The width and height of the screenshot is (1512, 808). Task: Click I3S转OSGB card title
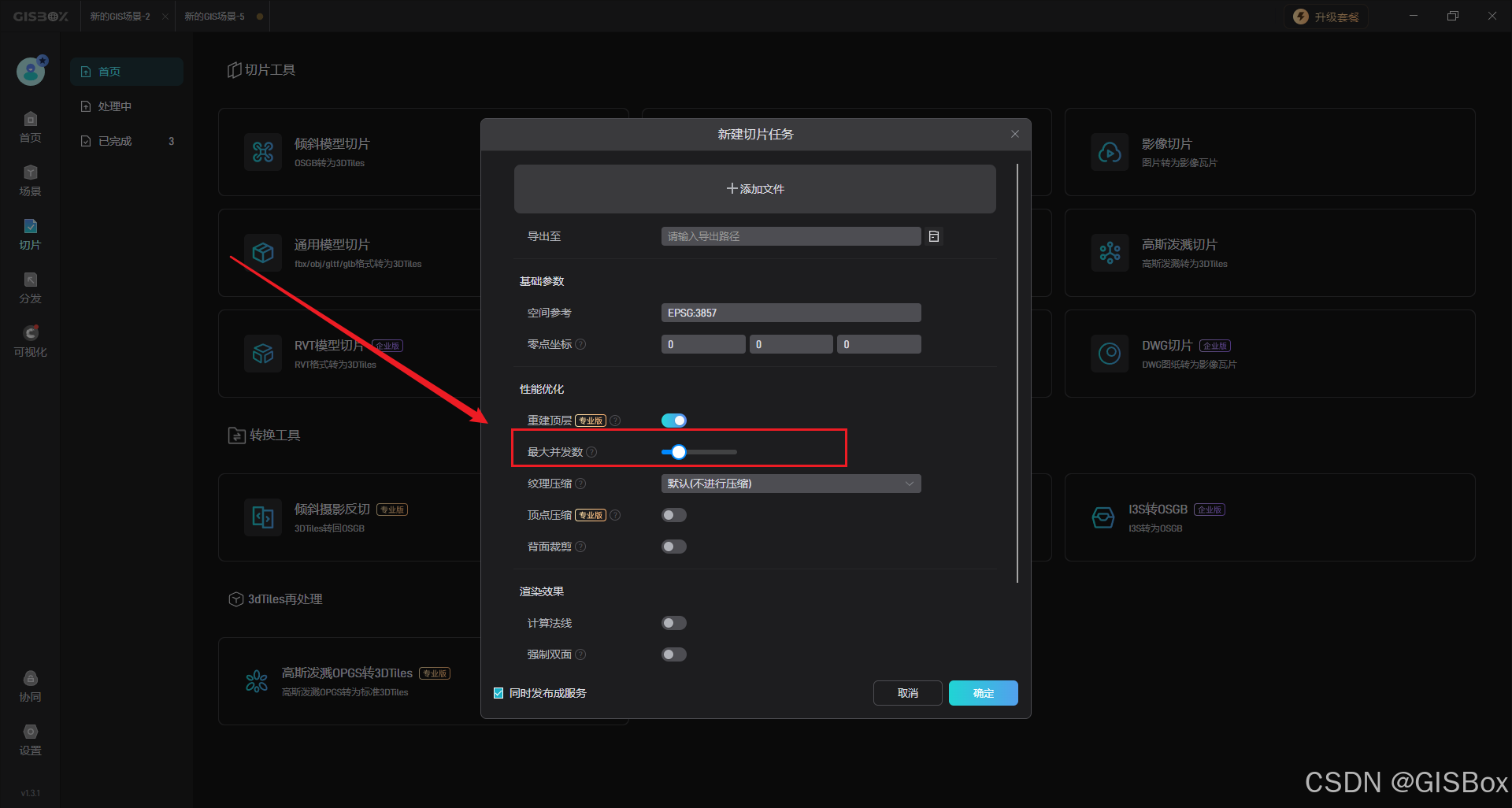tap(1158, 510)
